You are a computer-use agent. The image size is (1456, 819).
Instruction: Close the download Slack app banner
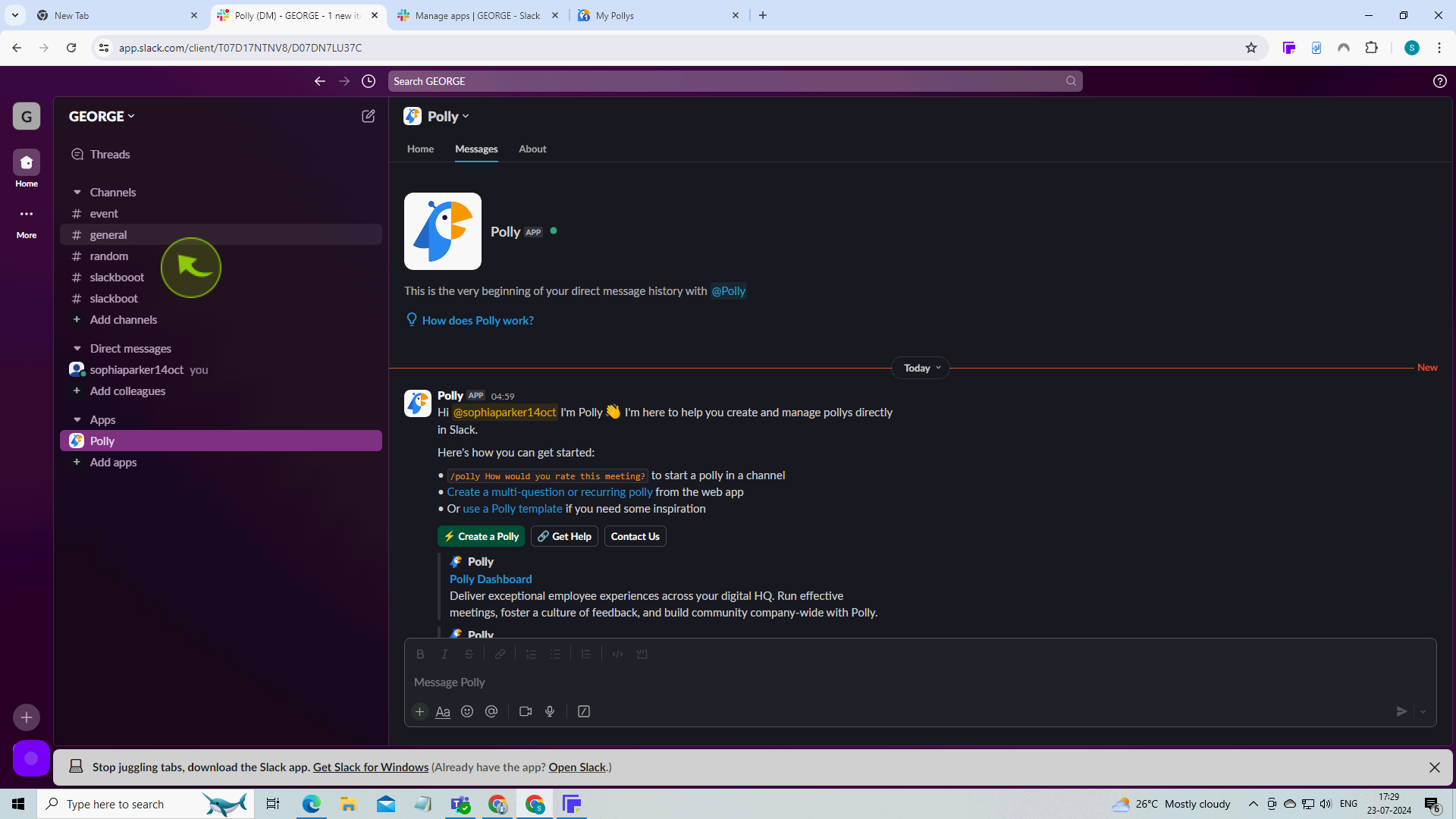click(1434, 767)
